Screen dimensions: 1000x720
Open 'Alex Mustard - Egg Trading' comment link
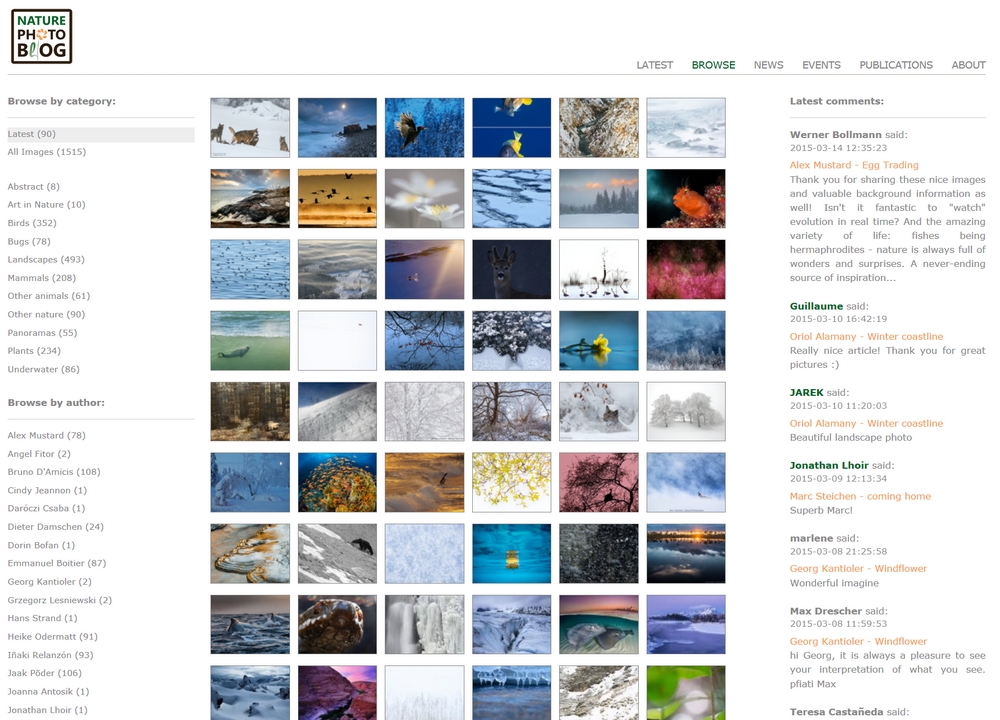coord(854,165)
